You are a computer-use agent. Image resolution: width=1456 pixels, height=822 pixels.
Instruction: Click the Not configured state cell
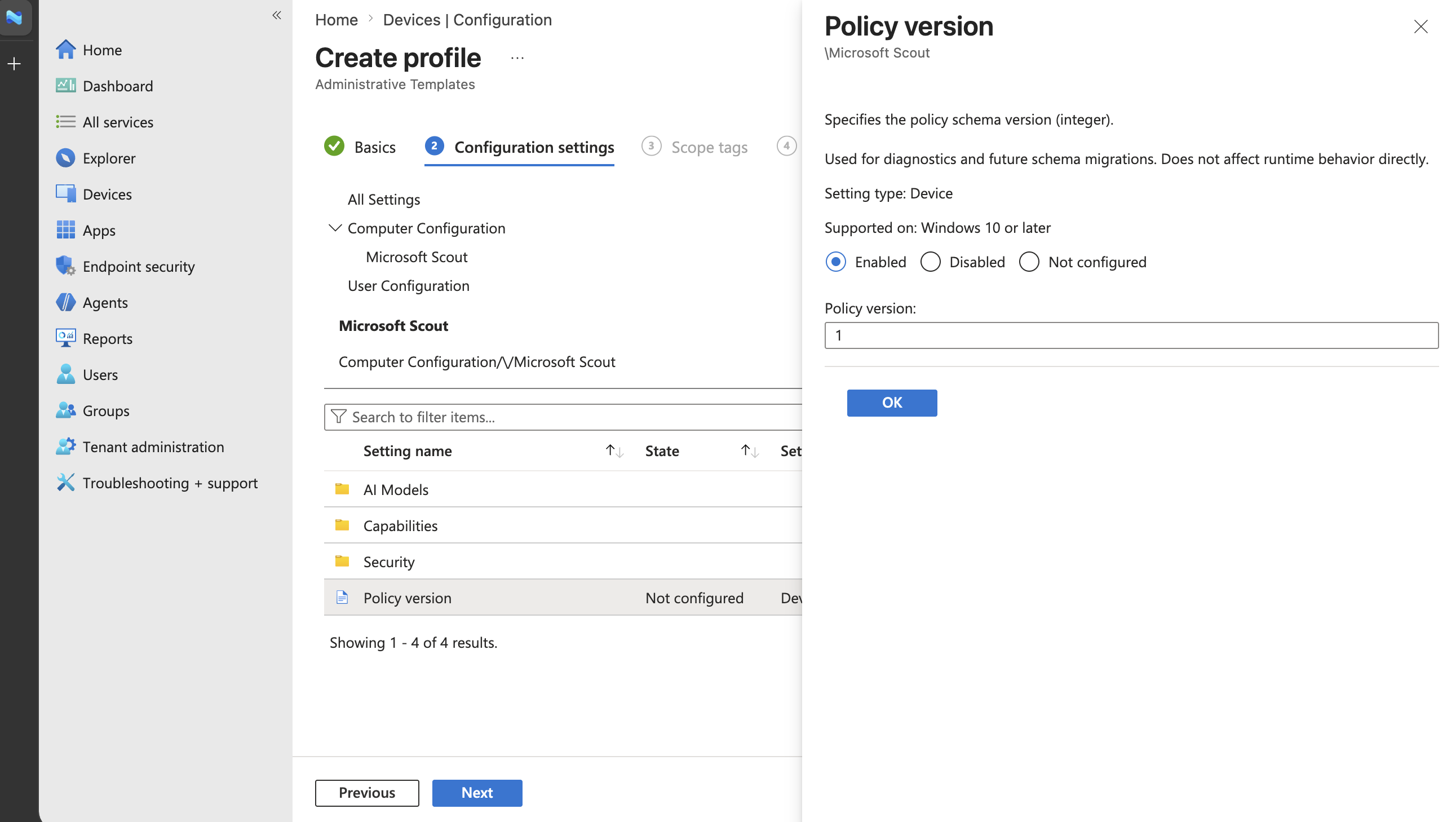pyautogui.click(x=694, y=598)
